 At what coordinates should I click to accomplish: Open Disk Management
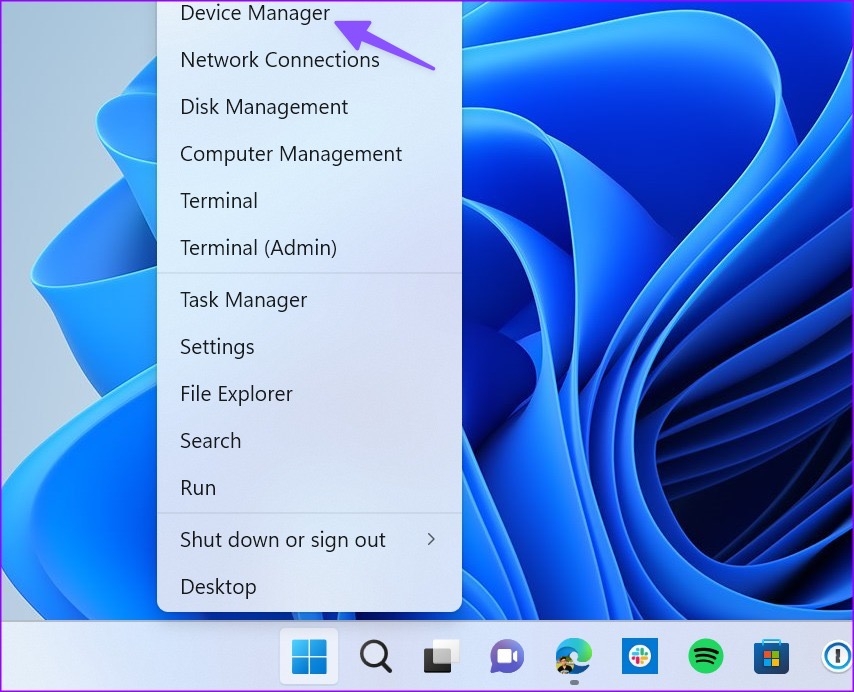point(263,107)
